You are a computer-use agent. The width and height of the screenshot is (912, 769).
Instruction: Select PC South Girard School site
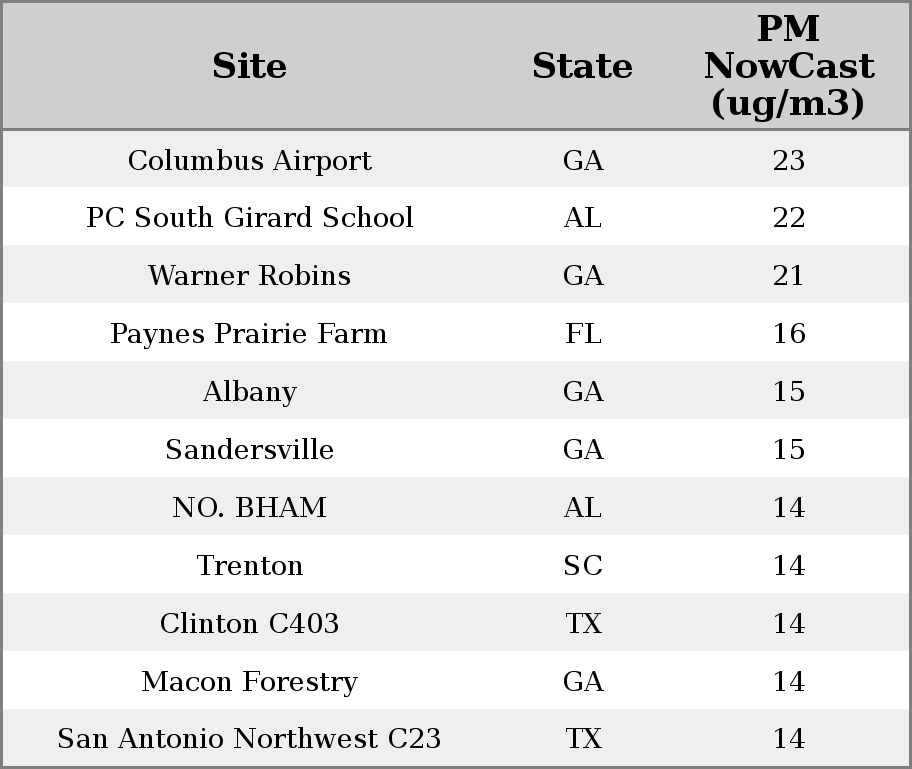click(x=249, y=218)
